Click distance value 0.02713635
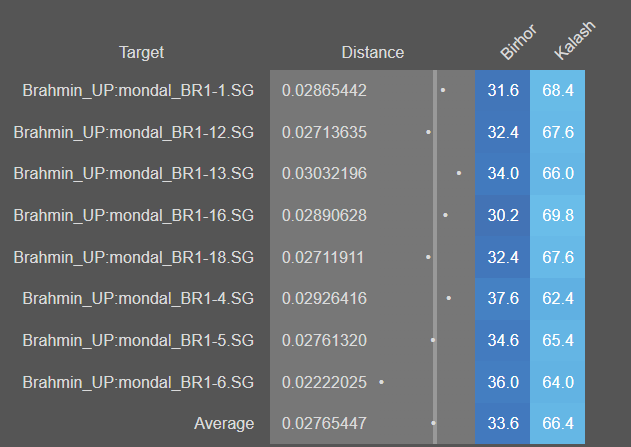The width and height of the screenshot is (631, 447). point(324,132)
